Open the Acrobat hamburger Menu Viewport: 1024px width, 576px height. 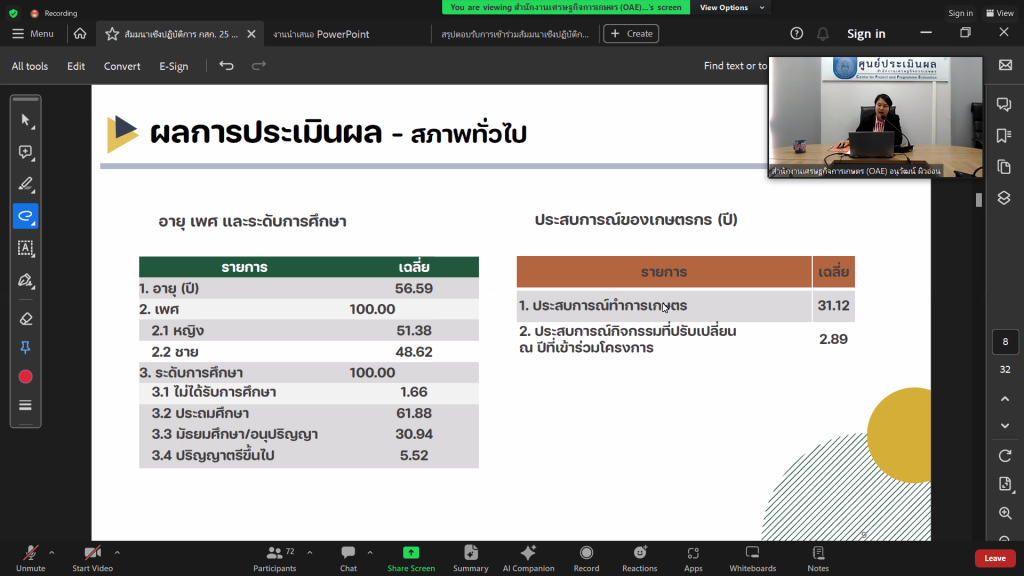pos(33,33)
